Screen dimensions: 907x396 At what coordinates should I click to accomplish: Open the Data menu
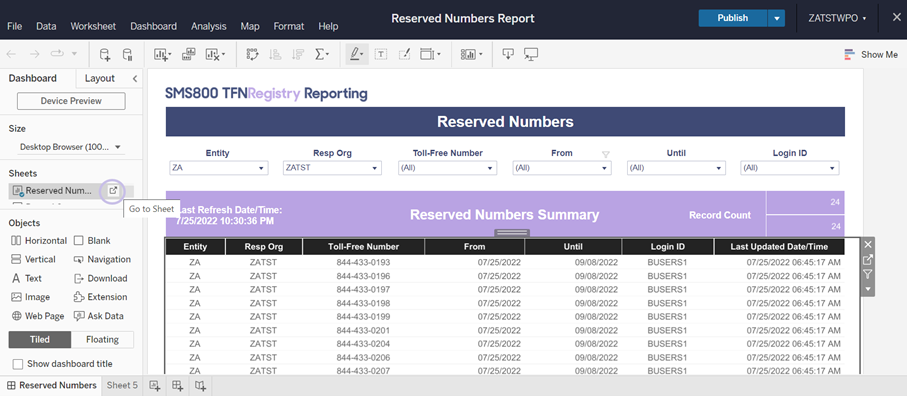[x=46, y=27]
